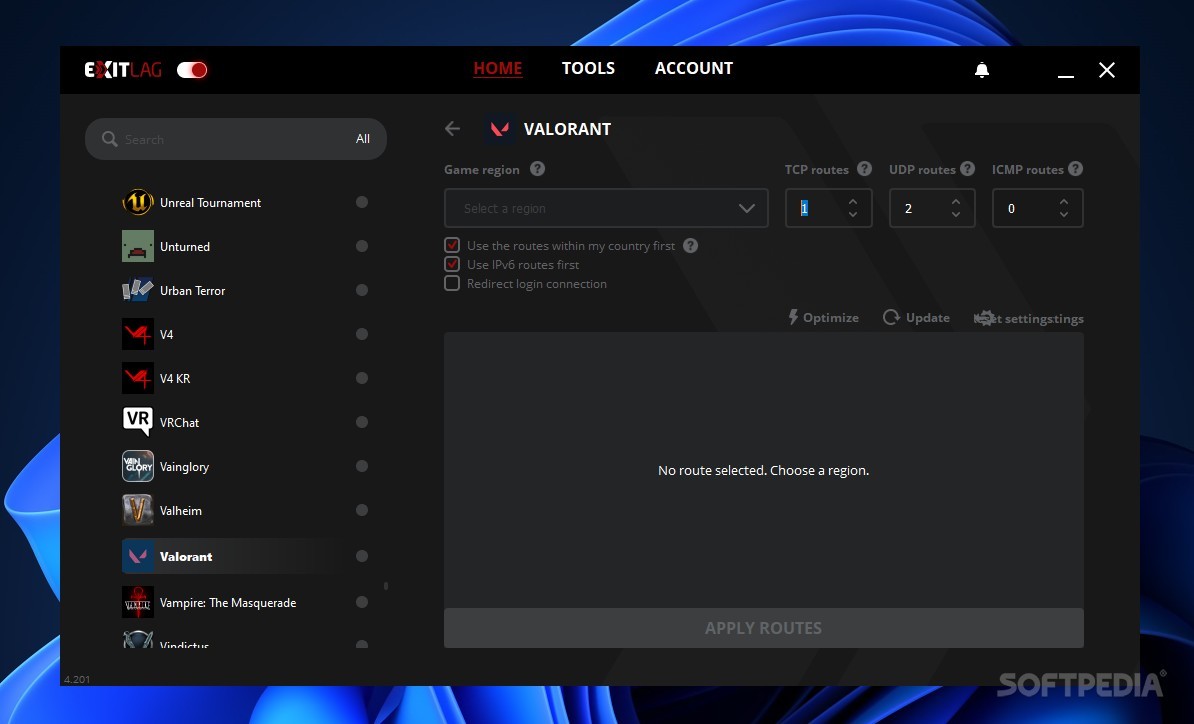Decrease UDP routes with down arrow
Screen dimensions: 1194x724
coord(956,215)
